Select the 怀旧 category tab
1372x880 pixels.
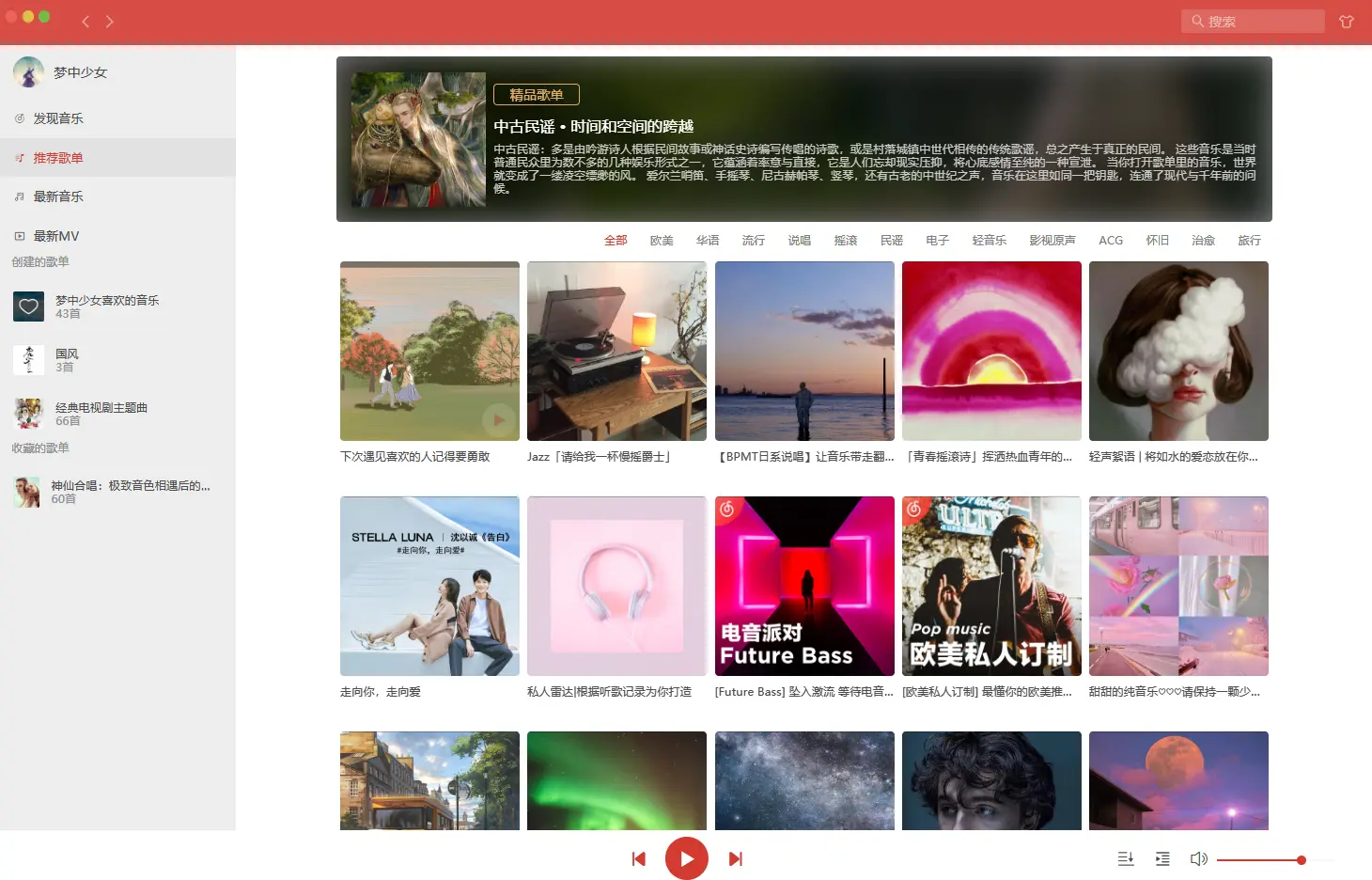(x=1158, y=241)
